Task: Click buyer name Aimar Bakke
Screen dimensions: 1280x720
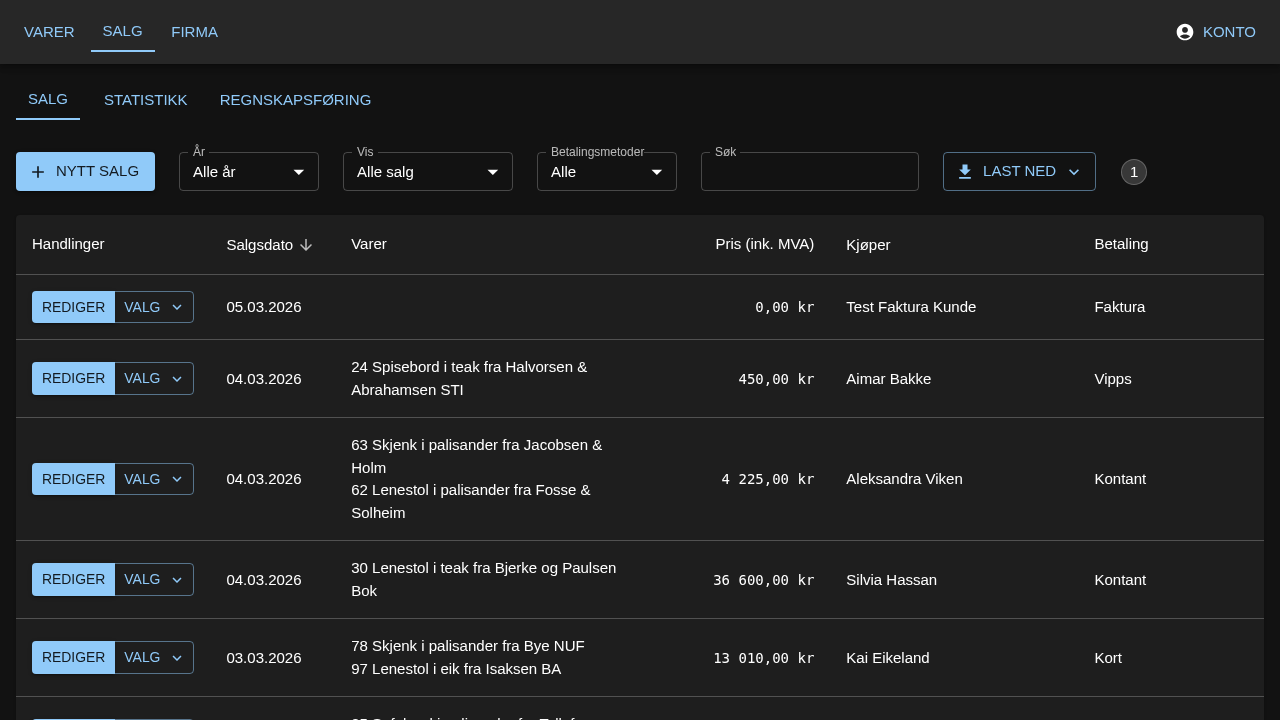Action: click(x=888, y=379)
